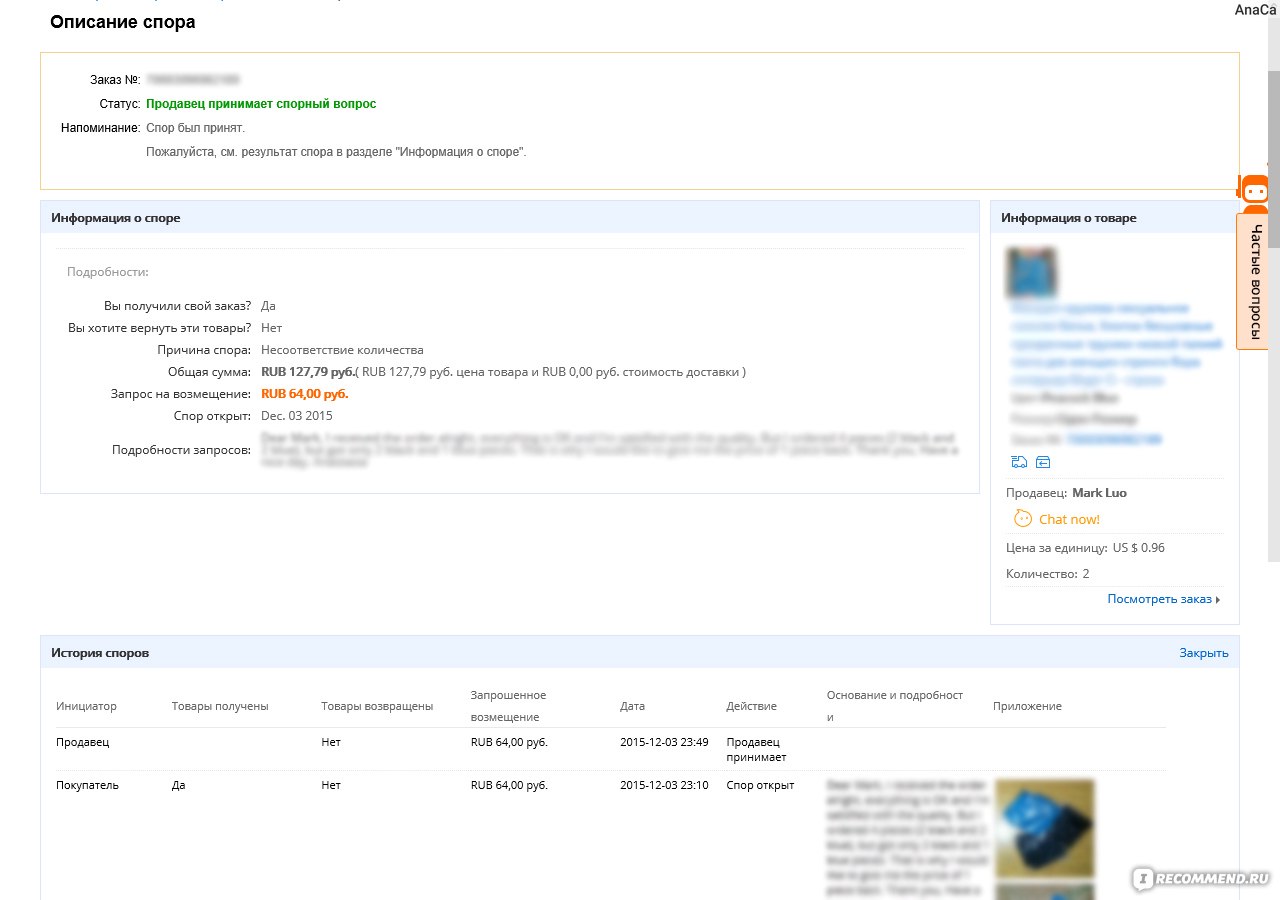Open the Chat now! seller link
The height and width of the screenshot is (900, 1280).
[1069, 519]
